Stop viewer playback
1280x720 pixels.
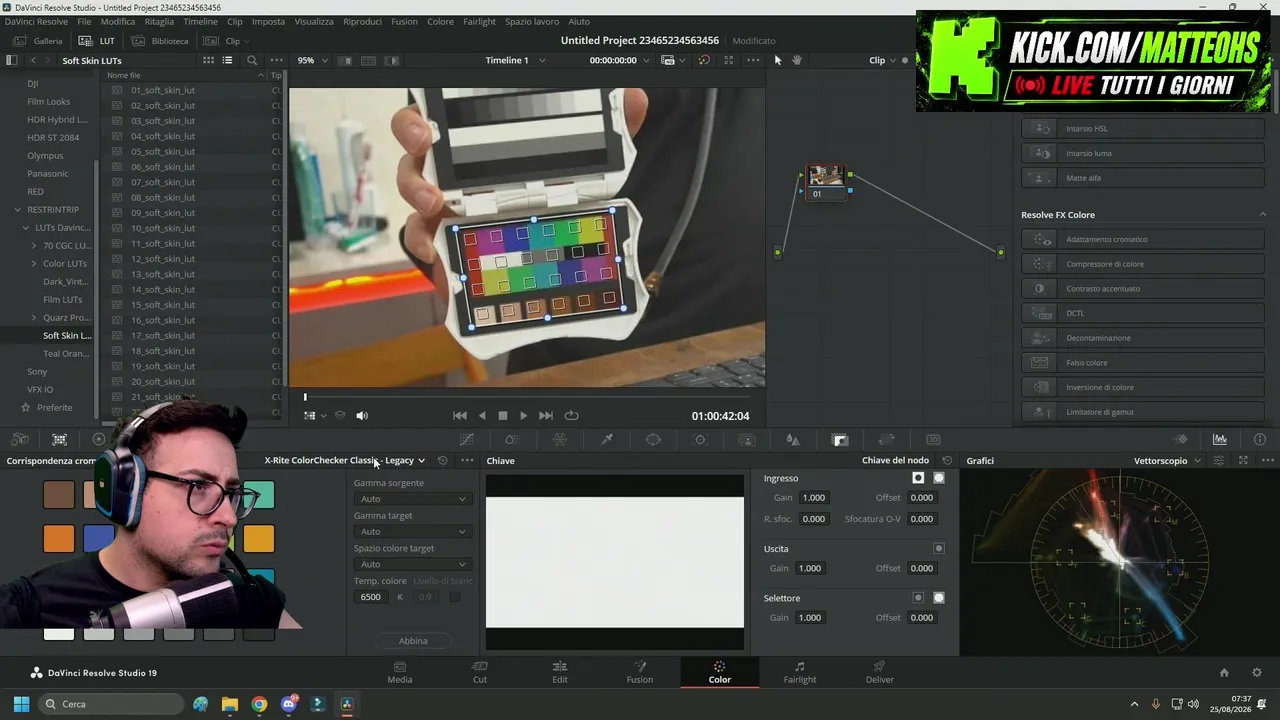tap(503, 416)
